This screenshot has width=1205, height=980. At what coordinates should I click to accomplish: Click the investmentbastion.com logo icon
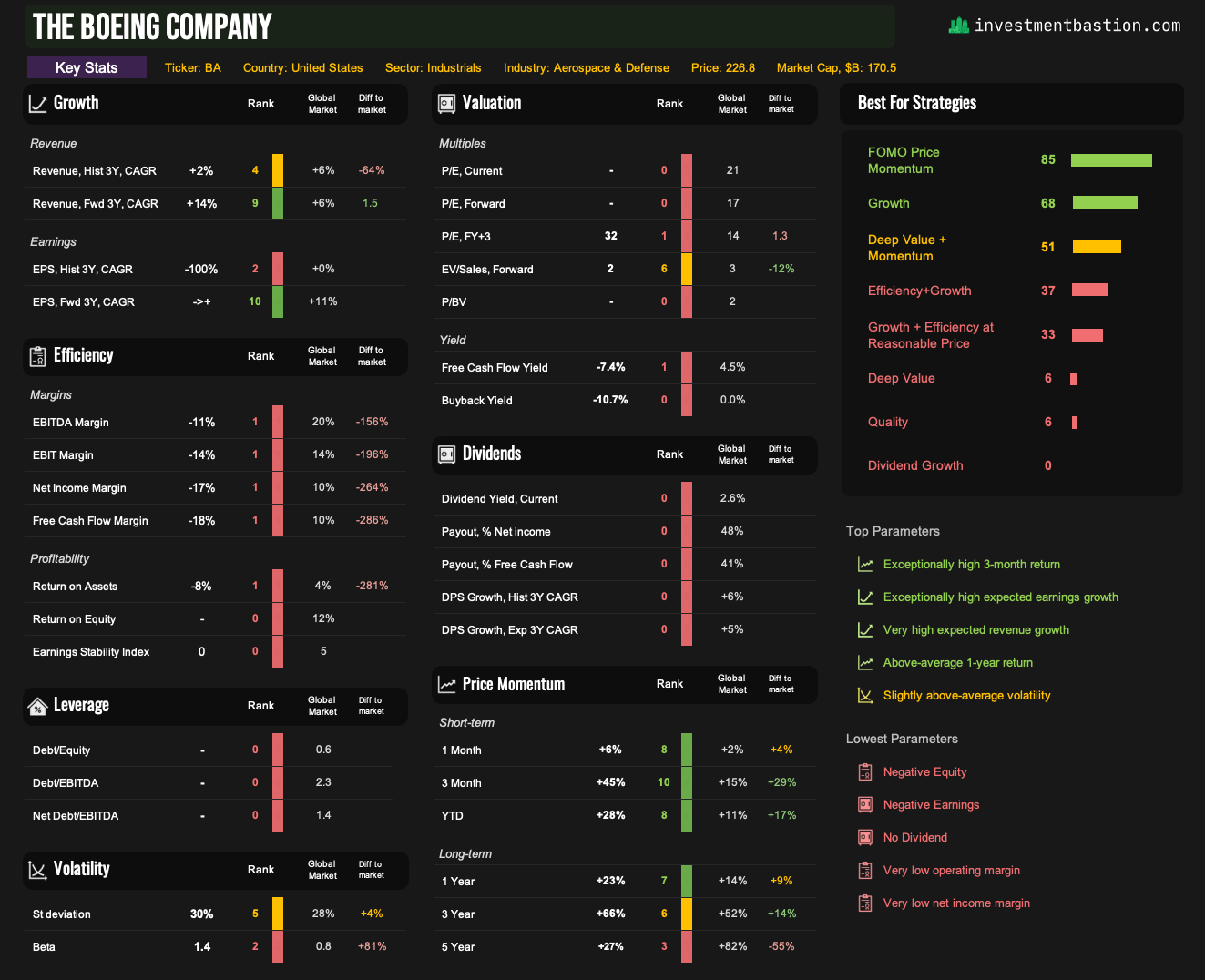[x=958, y=26]
